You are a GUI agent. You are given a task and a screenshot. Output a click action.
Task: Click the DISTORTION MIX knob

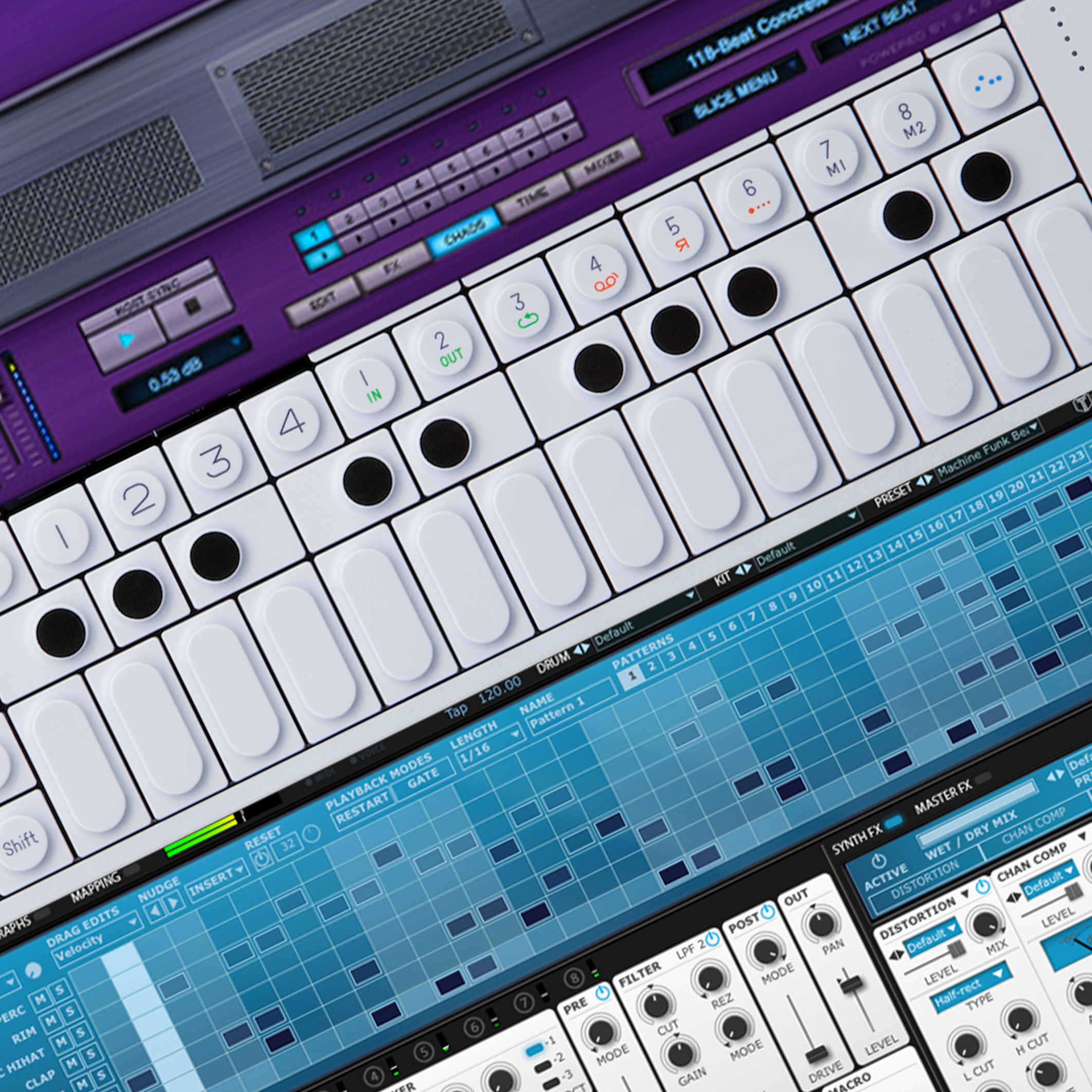[x=985, y=924]
